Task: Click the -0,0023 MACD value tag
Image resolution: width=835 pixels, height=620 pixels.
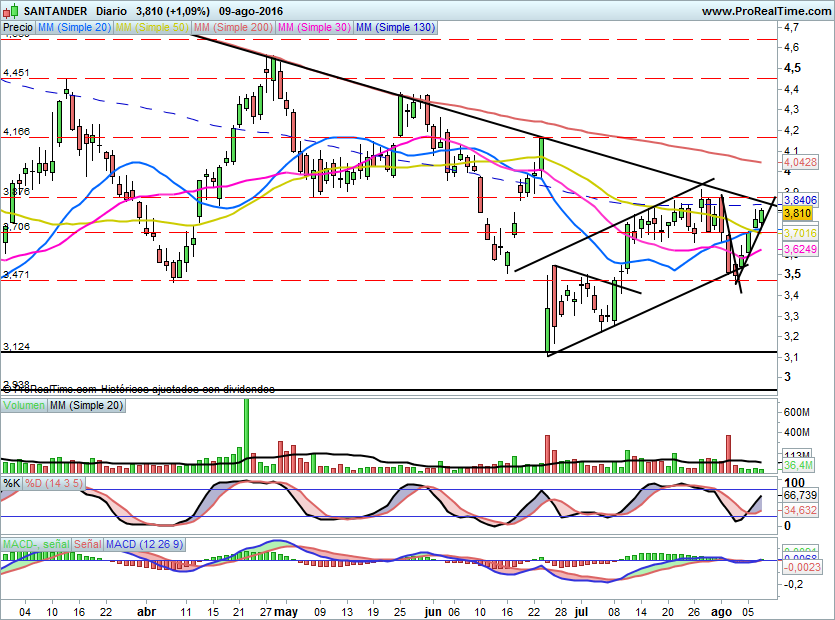Action: pyautogui.click(x=803, y=567)
